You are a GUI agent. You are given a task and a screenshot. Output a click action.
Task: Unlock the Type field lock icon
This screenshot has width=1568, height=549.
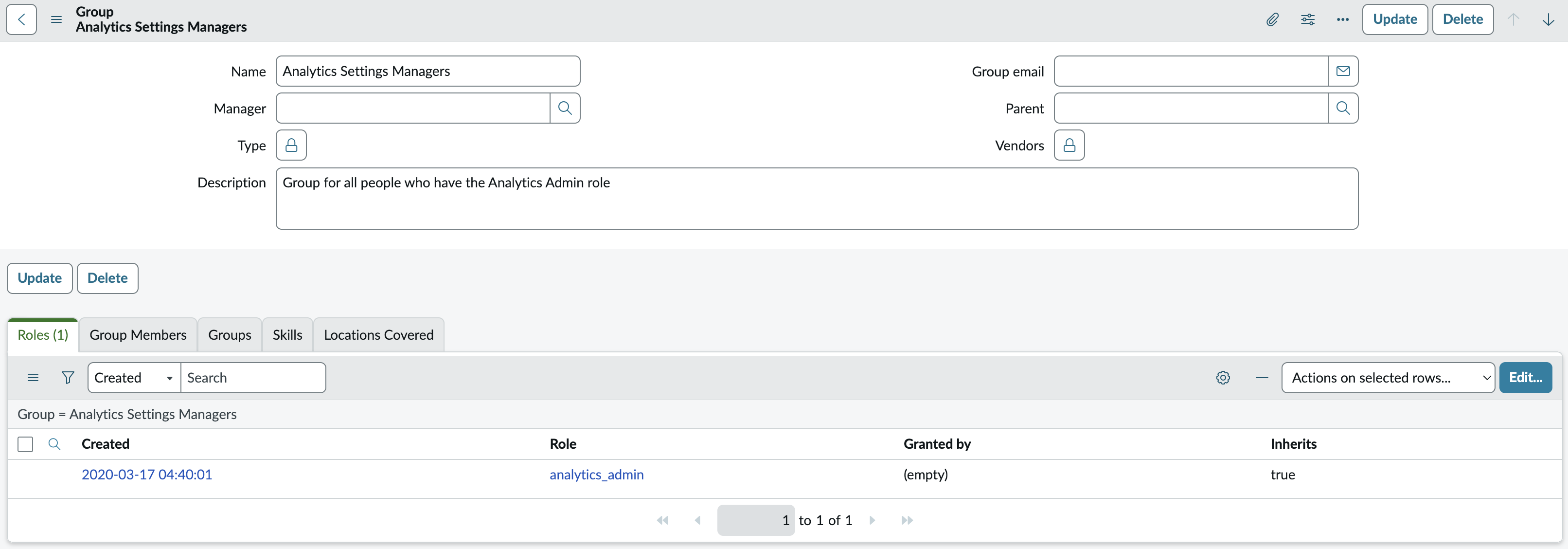pos(291,146)
